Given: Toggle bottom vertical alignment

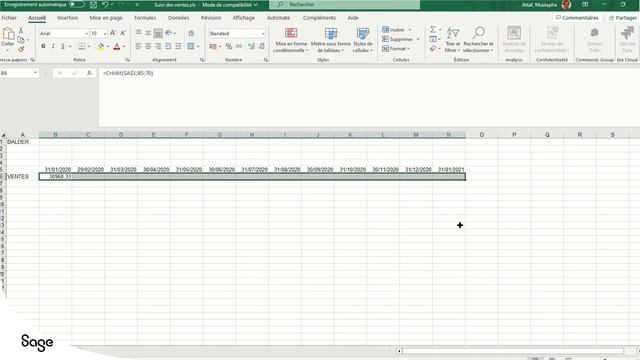Looking at the screenshot, I should tap(158, 33).
